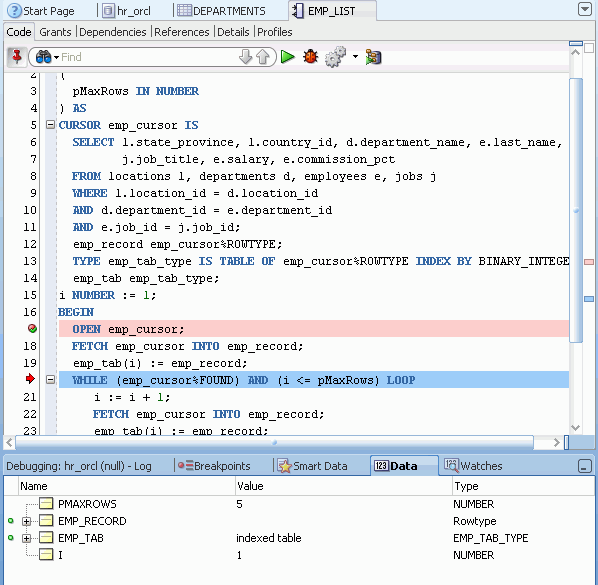Select the Data tab
Screen dimensions: 598x585
point(403,466)
